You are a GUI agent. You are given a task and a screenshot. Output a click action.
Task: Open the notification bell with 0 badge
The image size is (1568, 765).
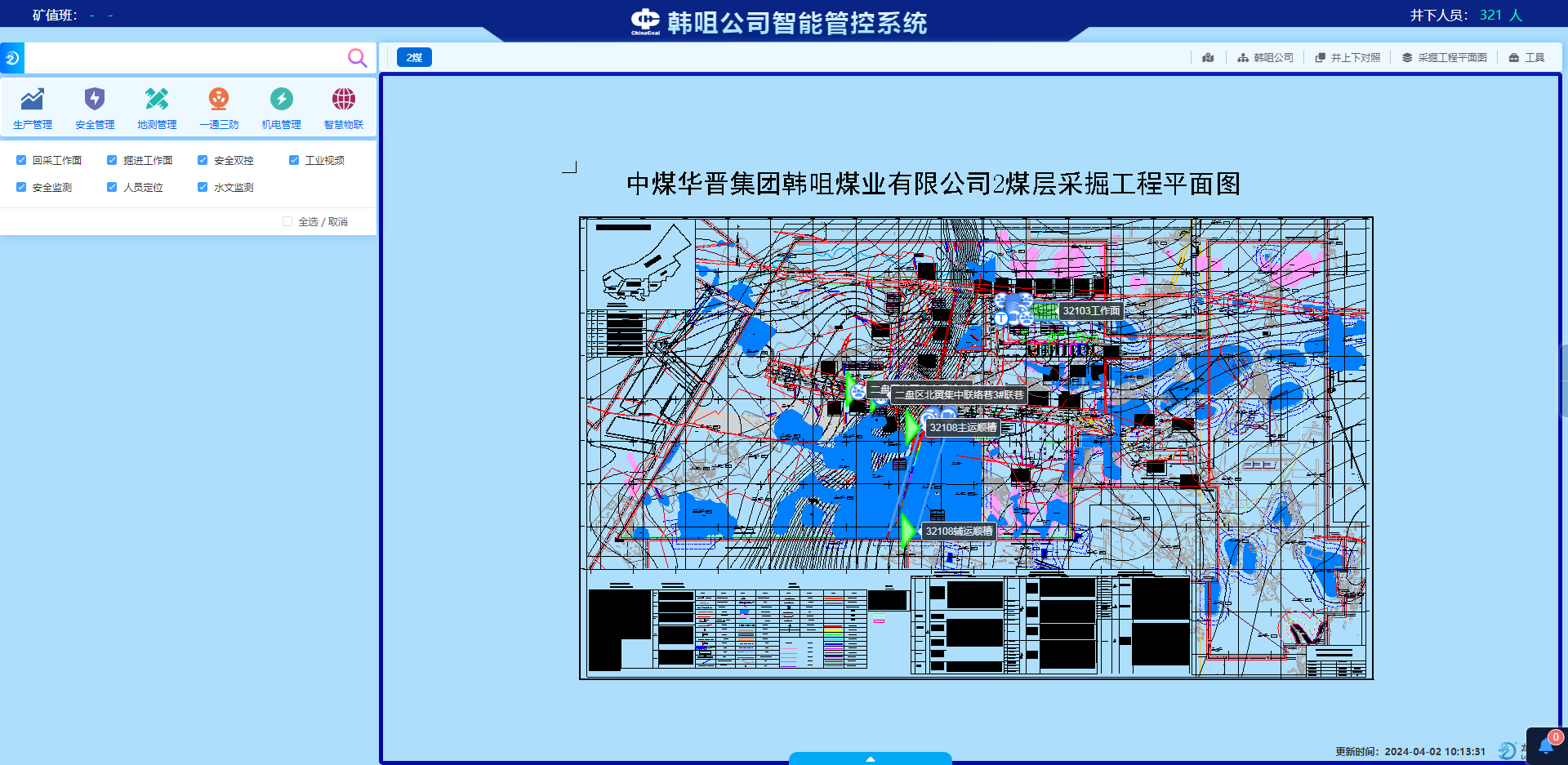pos(1547,745)
